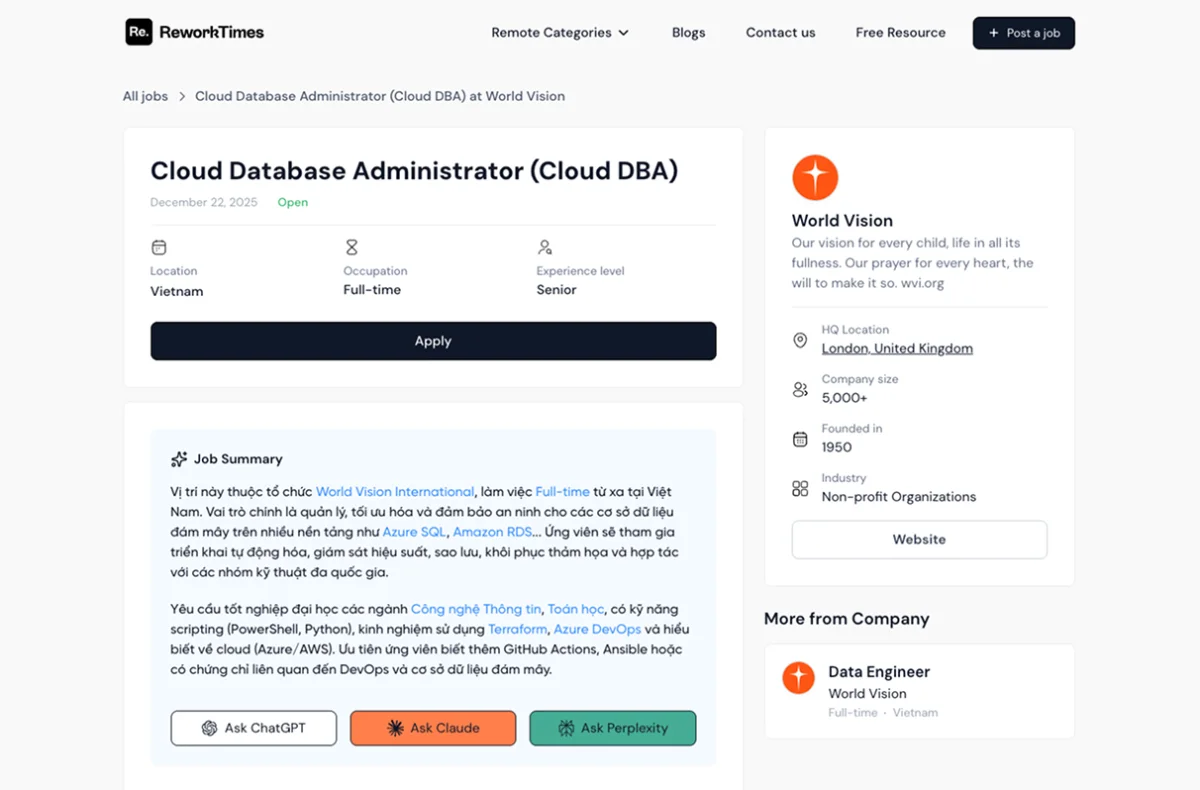Click the Occupation hourglass icon
This screenshot has width=1200, height=790.
click(351, 247)
